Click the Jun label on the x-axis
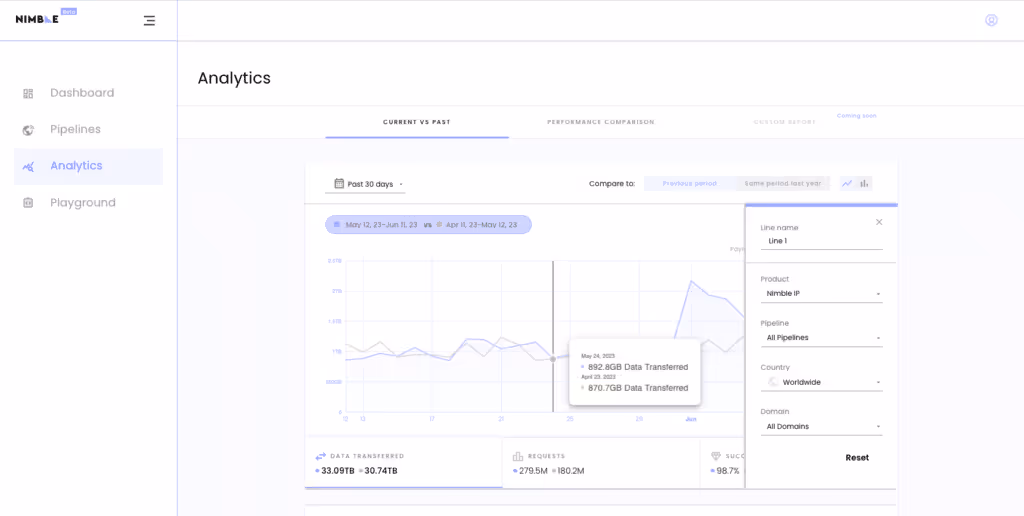 [x=690, y=419]
